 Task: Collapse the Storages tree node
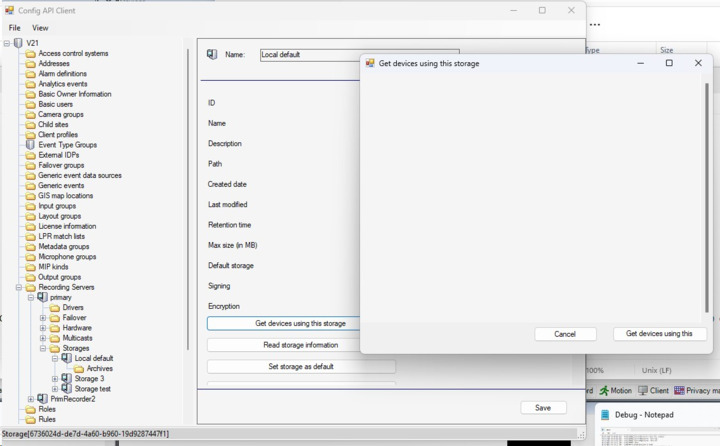(43, 349)
